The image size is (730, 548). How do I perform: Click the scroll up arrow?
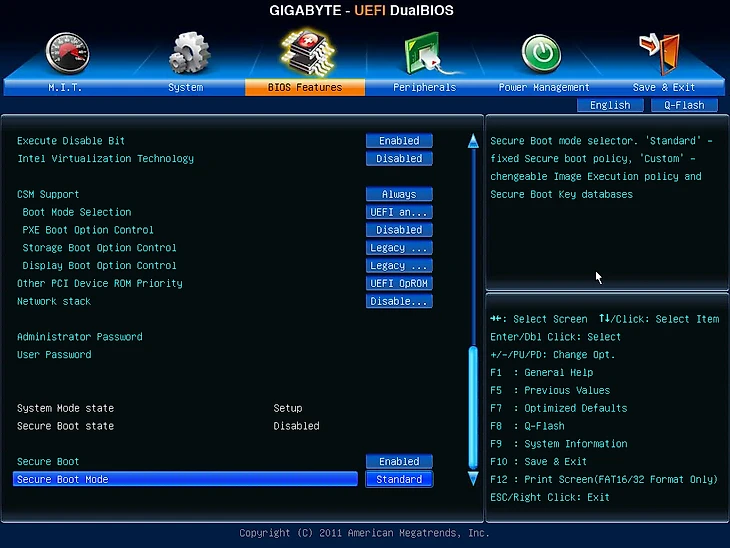click(473, 141)
